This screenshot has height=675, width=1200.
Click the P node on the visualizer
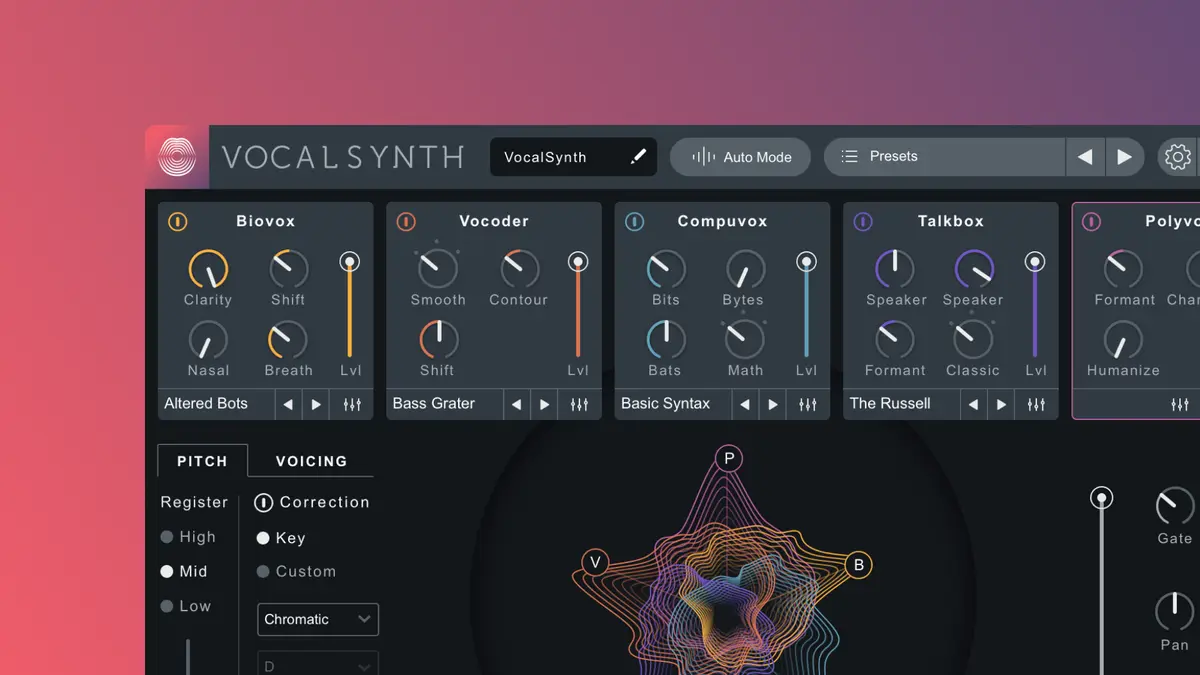pos(729,459)
